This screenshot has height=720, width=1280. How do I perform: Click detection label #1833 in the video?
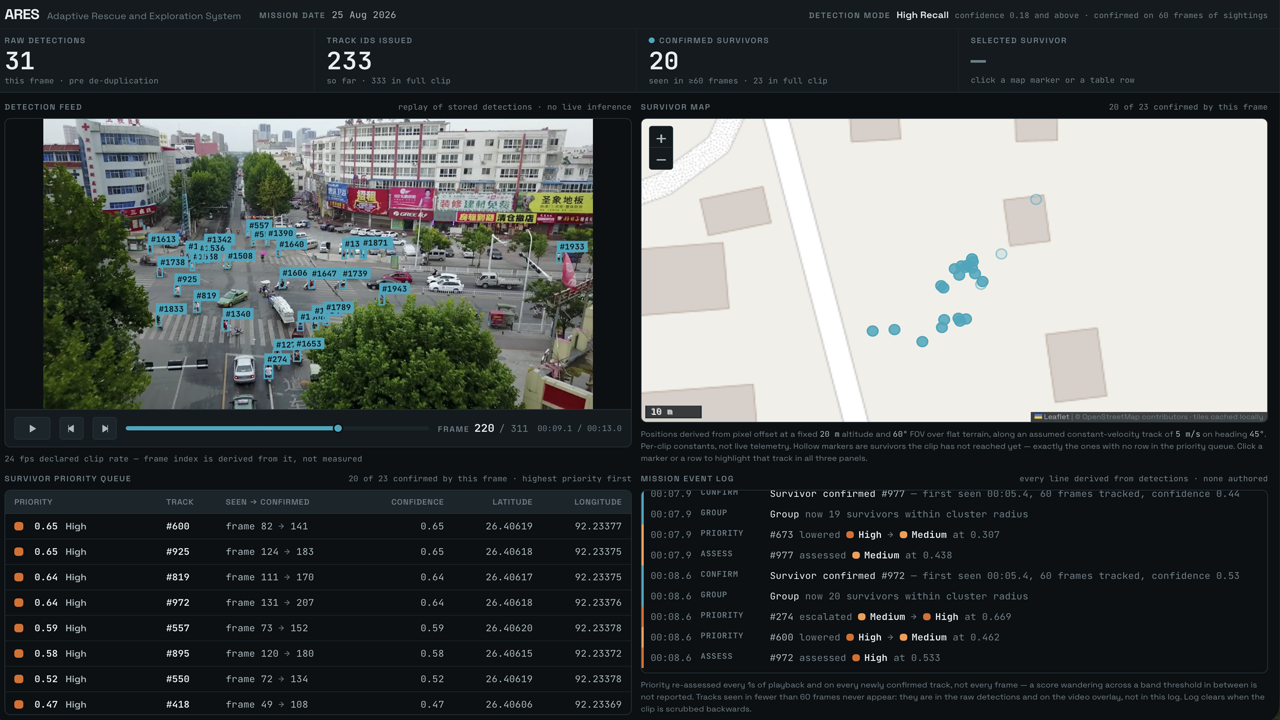171,309
